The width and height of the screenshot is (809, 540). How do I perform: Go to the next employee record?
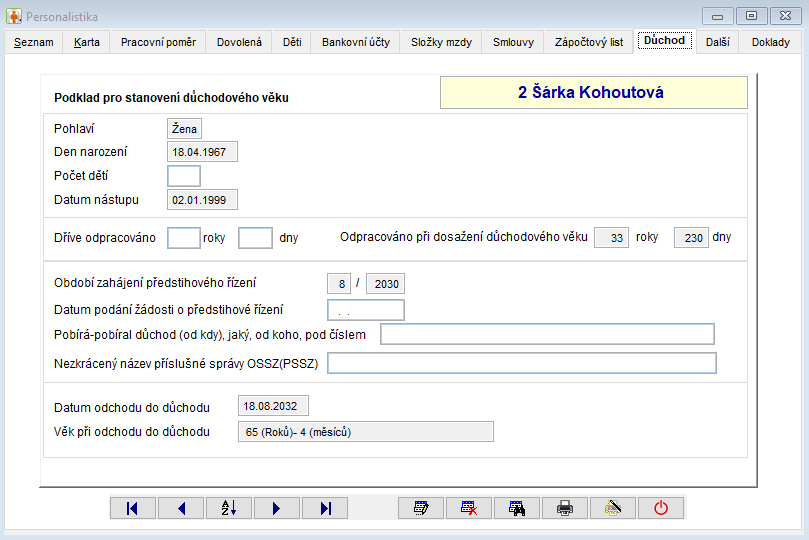pos(277,508)
